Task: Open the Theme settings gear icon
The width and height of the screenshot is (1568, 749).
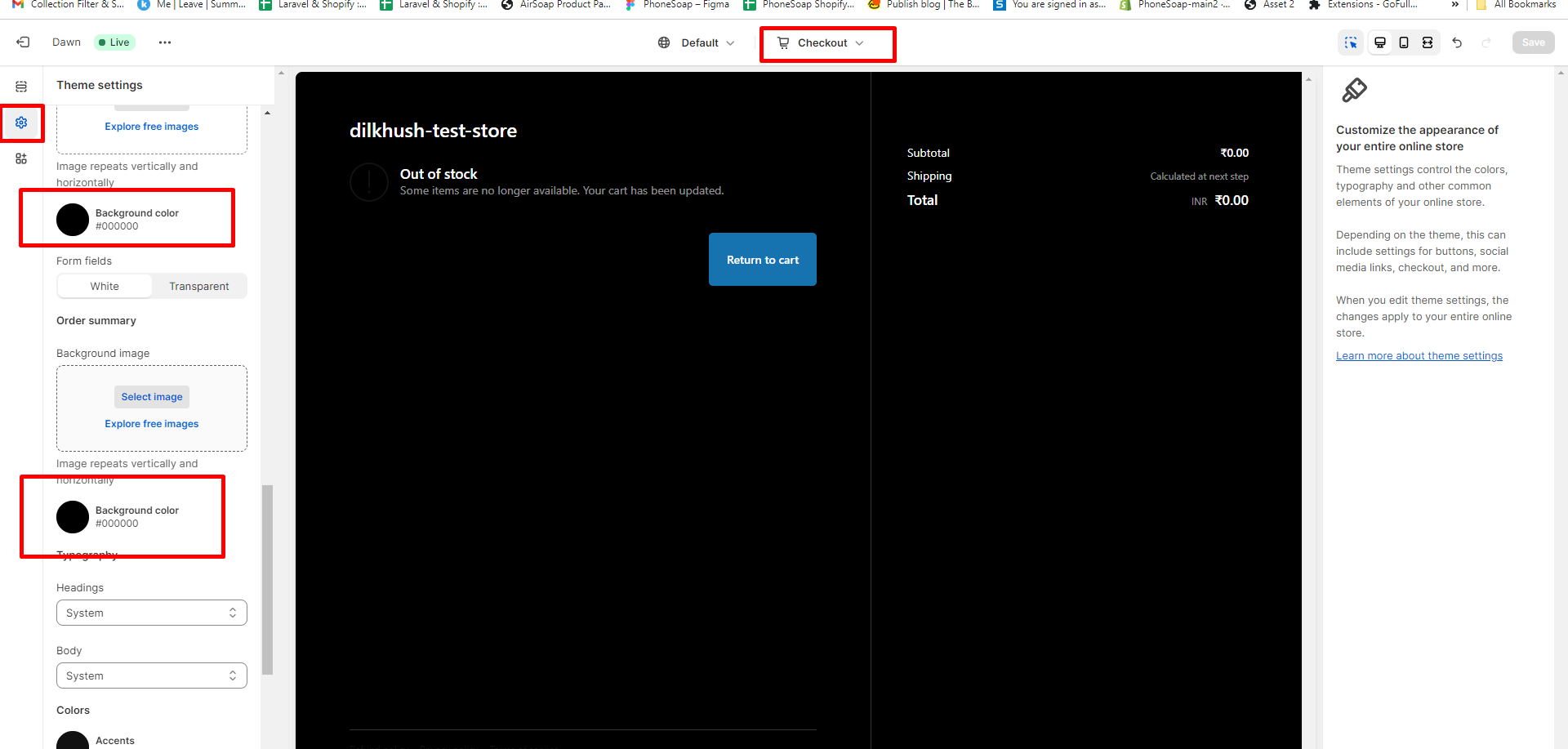Action: (x=21, y=123)
